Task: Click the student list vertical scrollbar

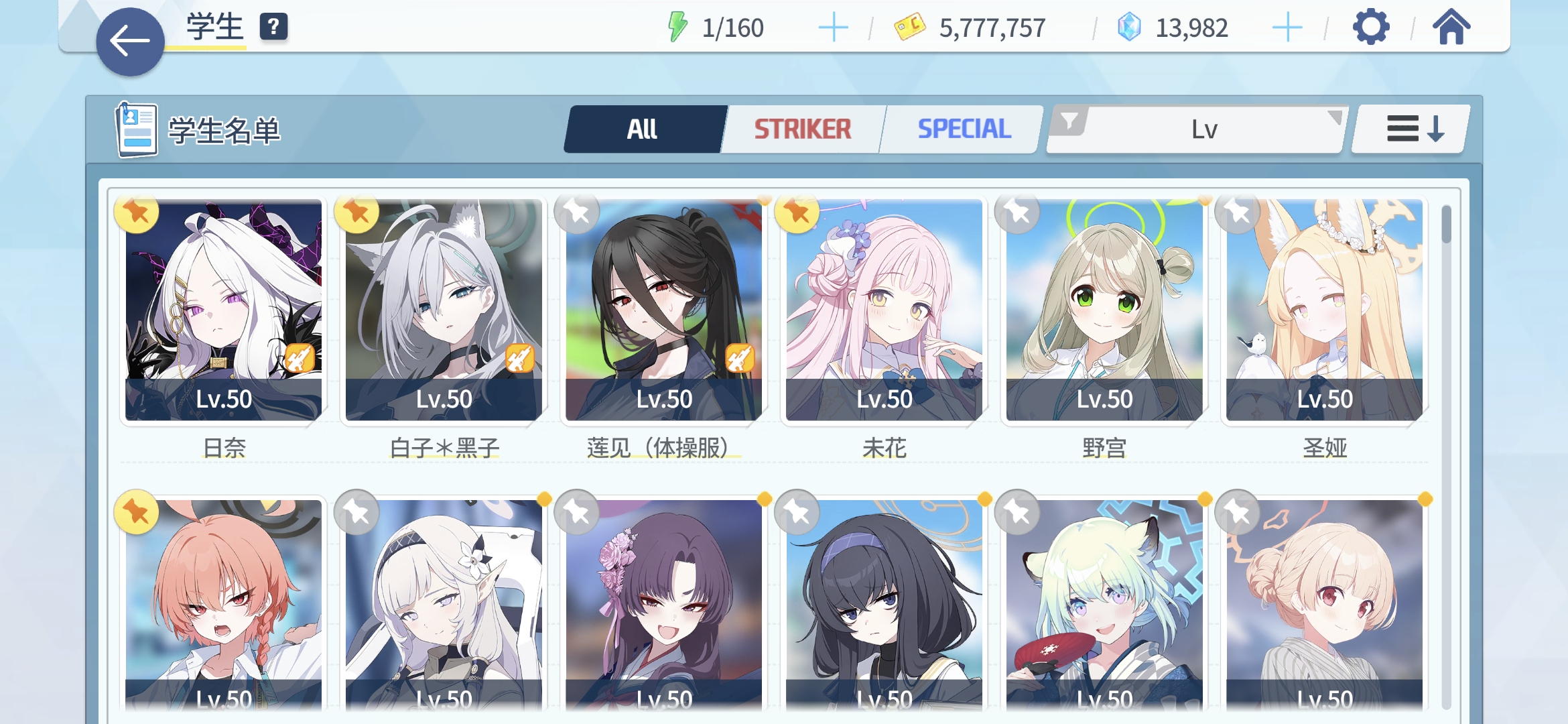Action: [x=1446, y=456]
